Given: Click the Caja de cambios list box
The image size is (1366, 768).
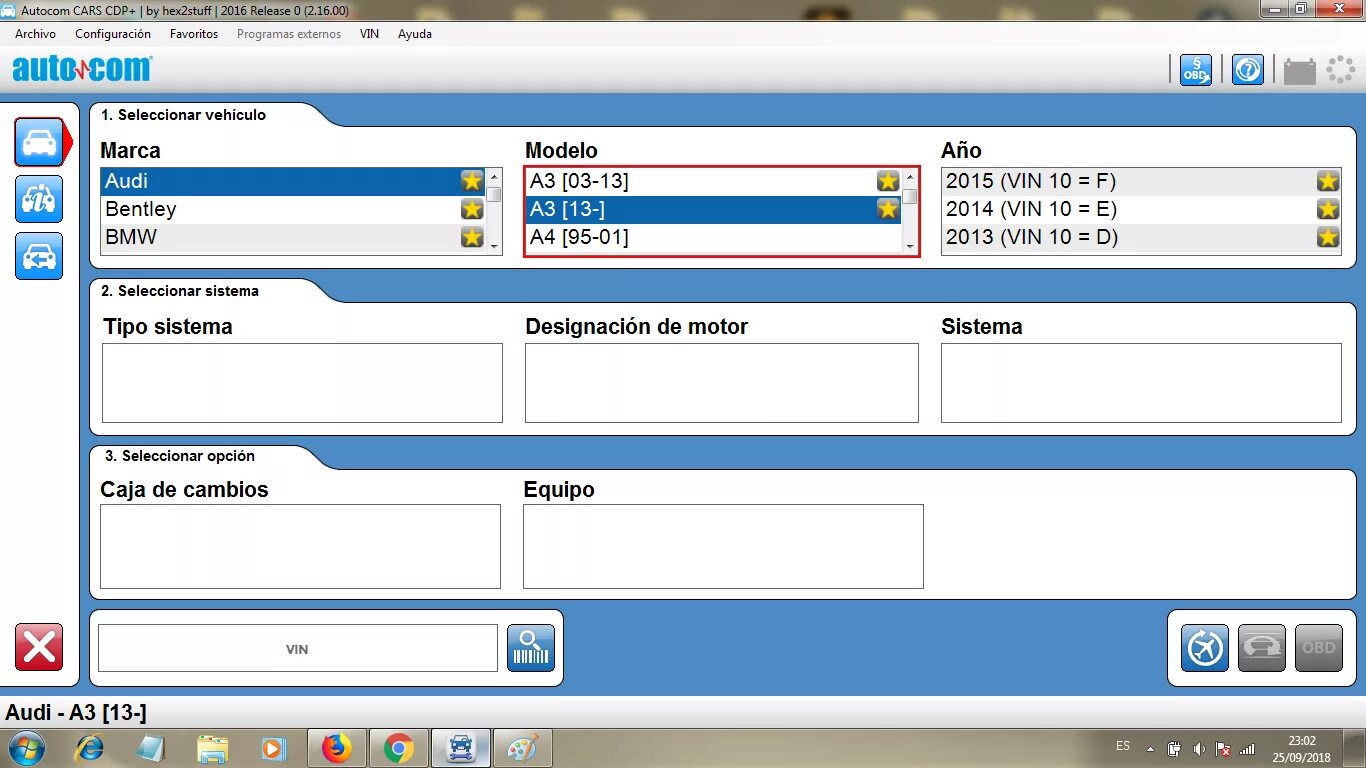Looking at the screenshot, I should point(300,546).
